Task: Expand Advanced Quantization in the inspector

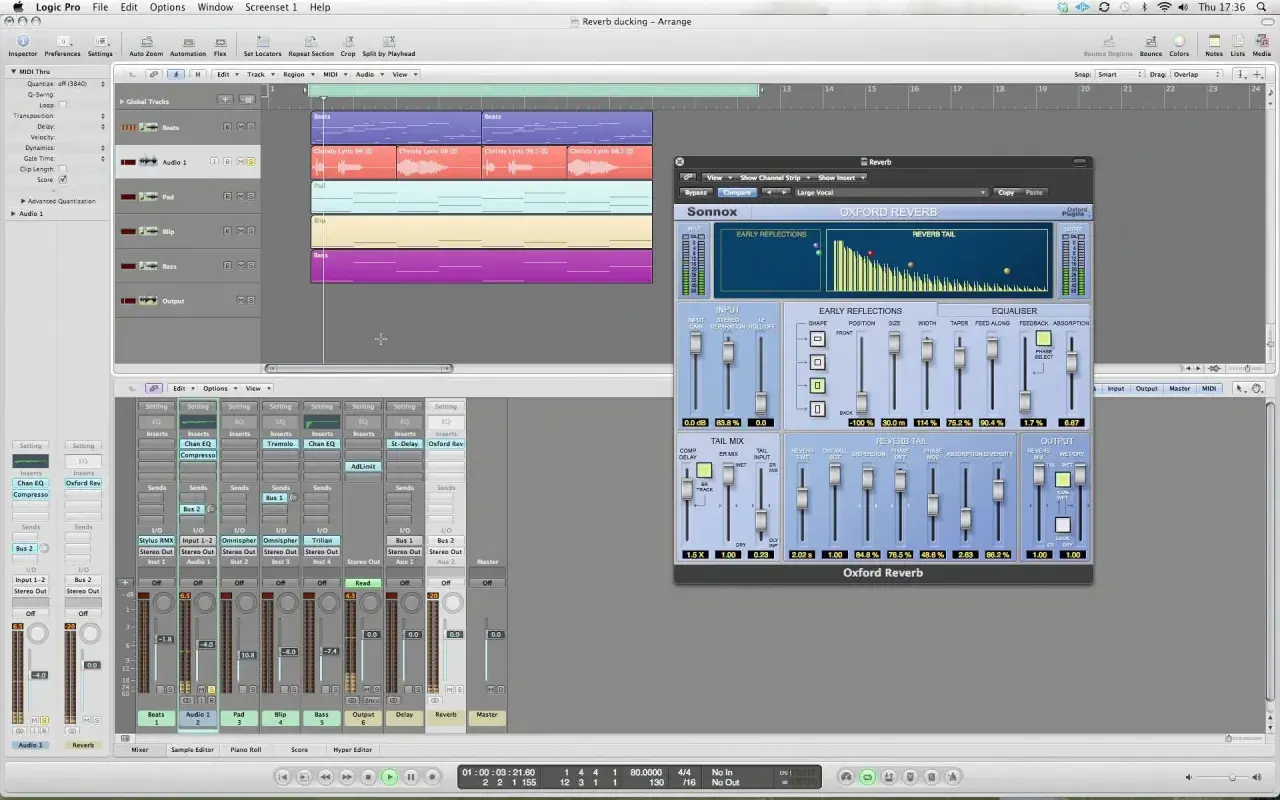Action: (23, 201)
